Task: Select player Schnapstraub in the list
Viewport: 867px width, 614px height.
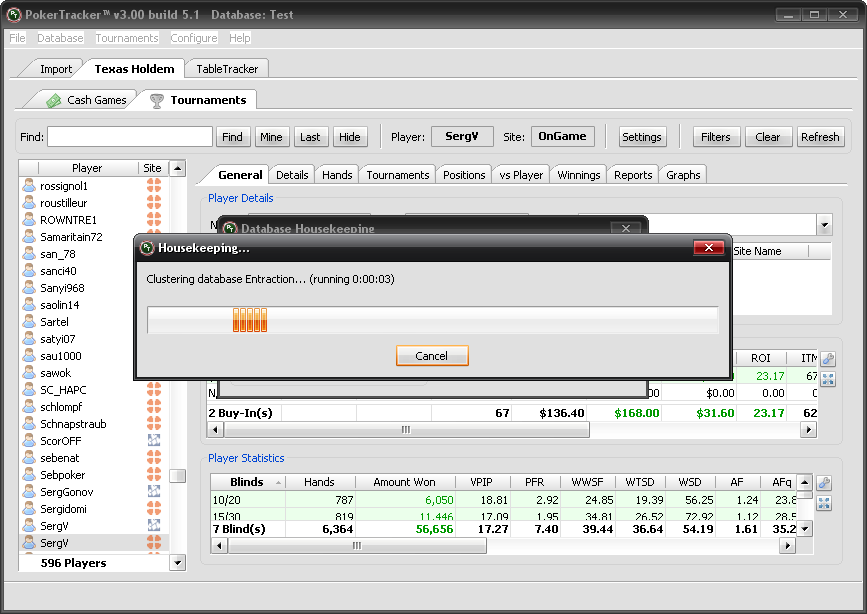Action: pos(73,424)
